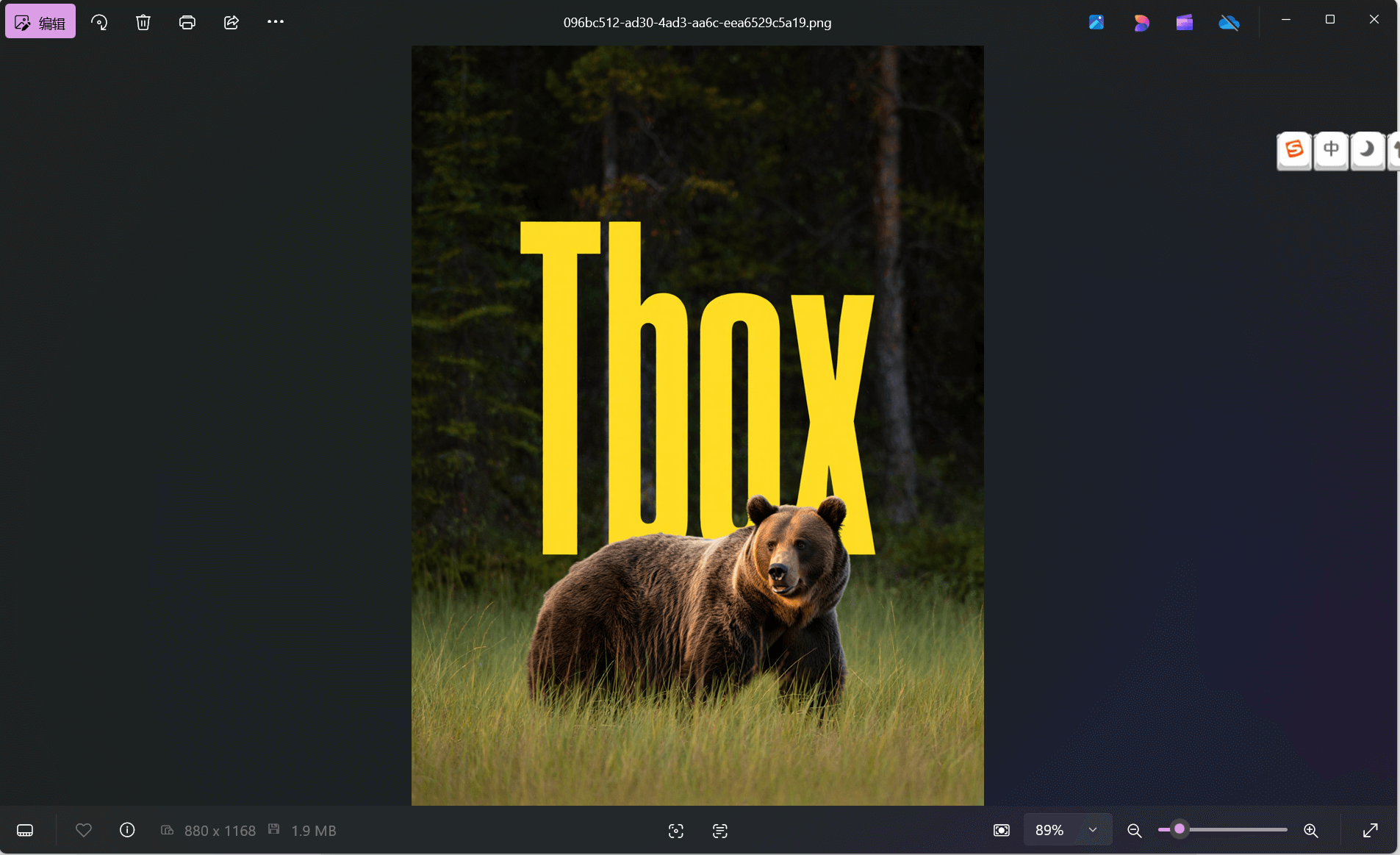
Task: Delete the image with trash icon
Action: coord(143,22)
